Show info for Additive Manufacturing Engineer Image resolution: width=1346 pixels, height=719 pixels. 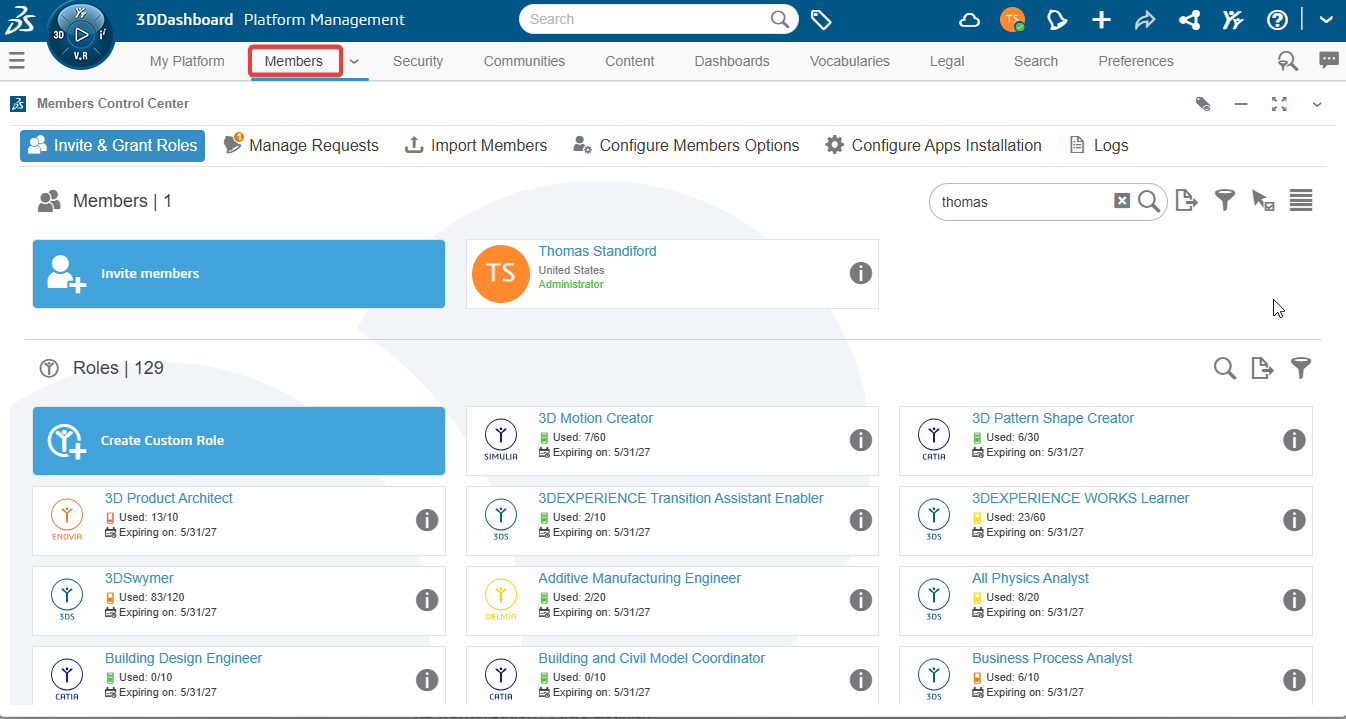pos(861,600)
